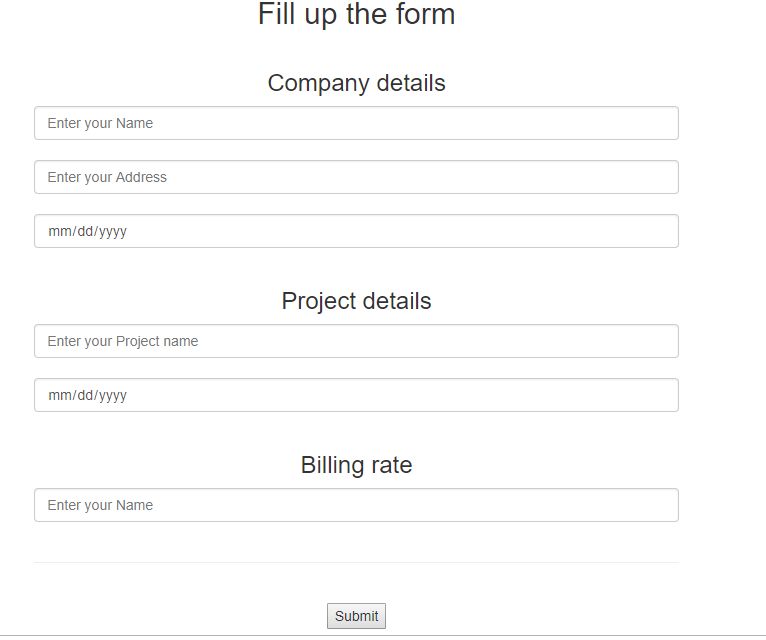
Task: Focus the input under Billing rate heading
Action: pos(356,505)
